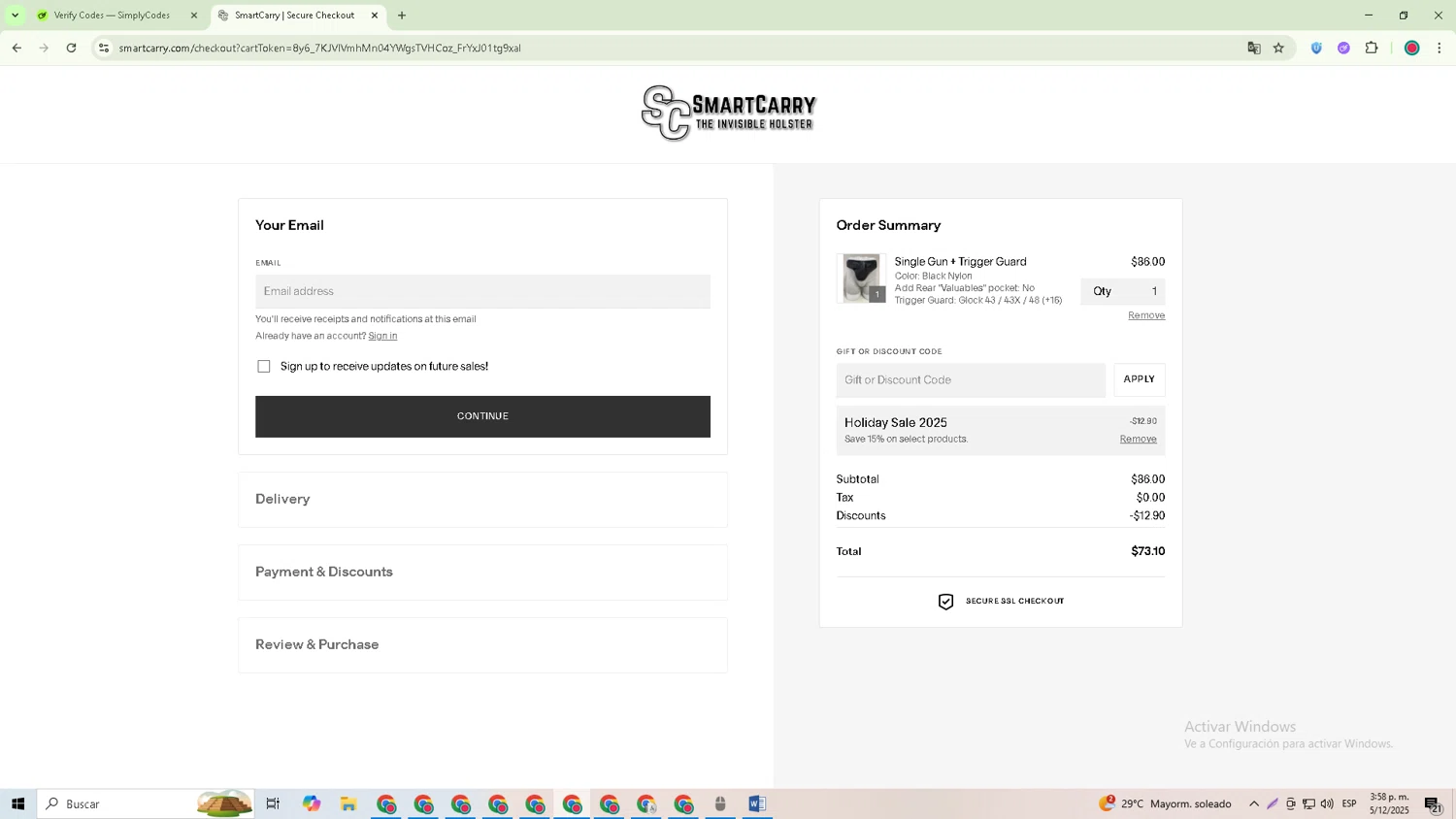Click the Single Gun + Trigger Guard title

[x=960, y=262]
